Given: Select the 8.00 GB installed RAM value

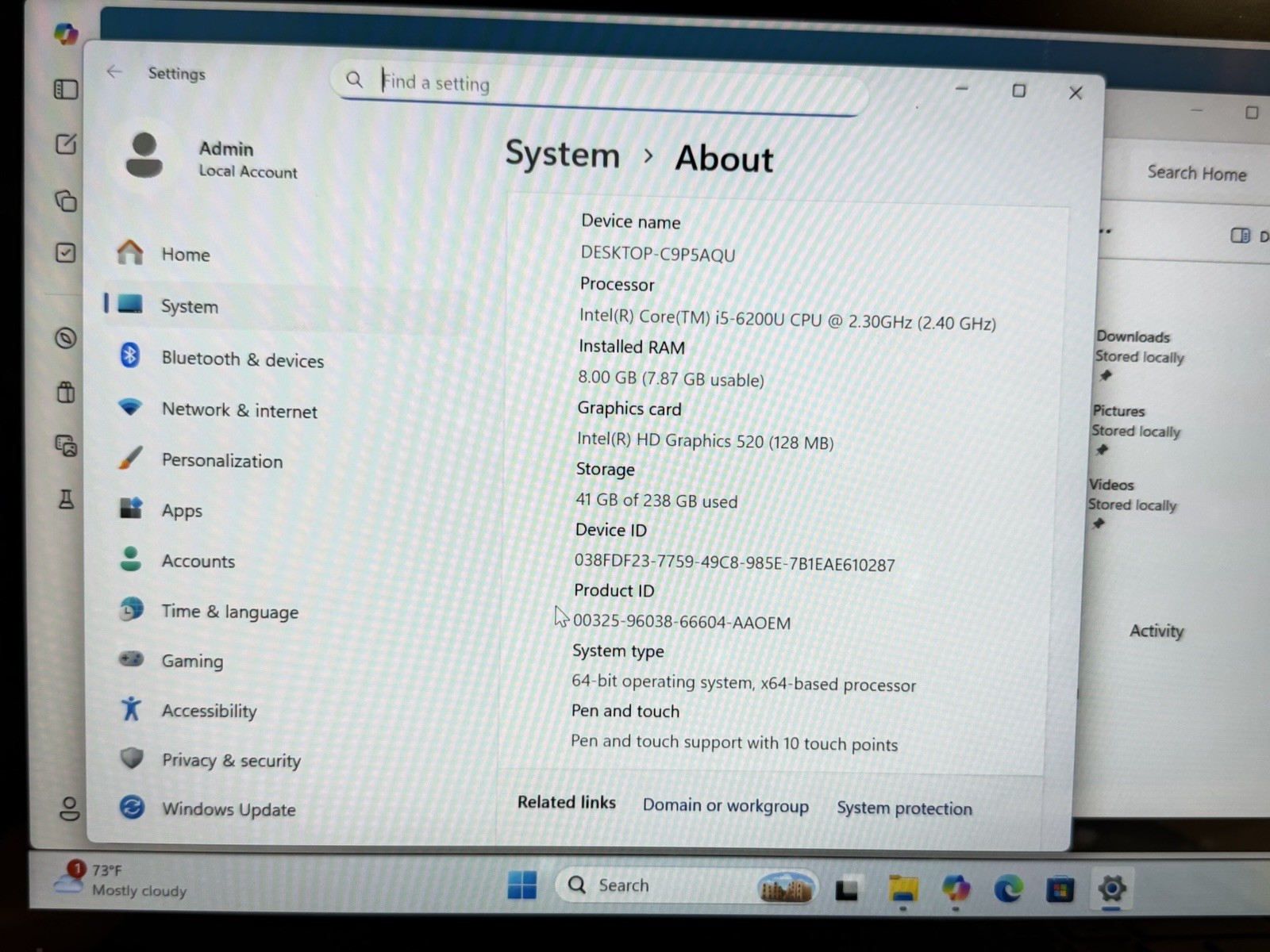Looking at the screenshot, I should (x=671, y=378).
